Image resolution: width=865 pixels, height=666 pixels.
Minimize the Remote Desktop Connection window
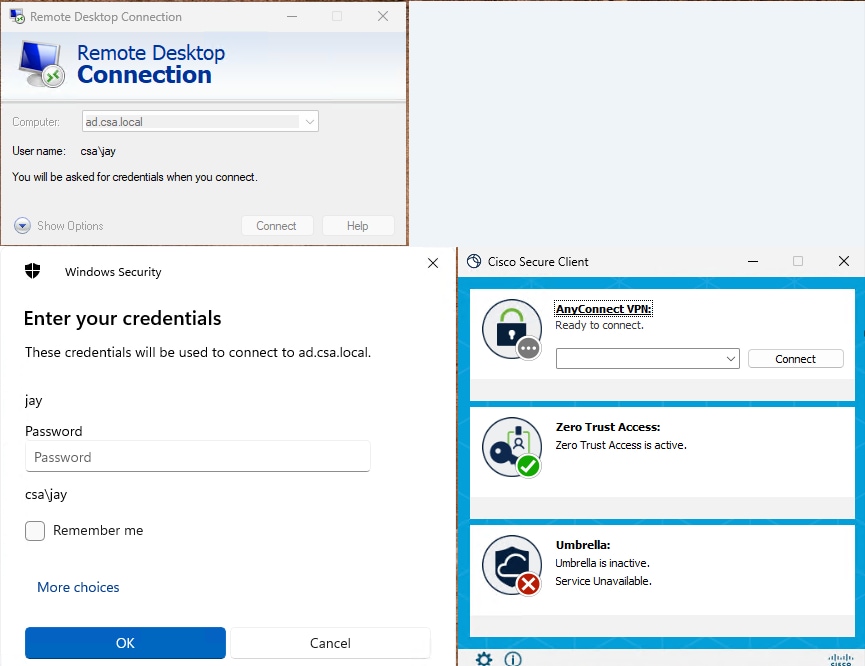292,17
